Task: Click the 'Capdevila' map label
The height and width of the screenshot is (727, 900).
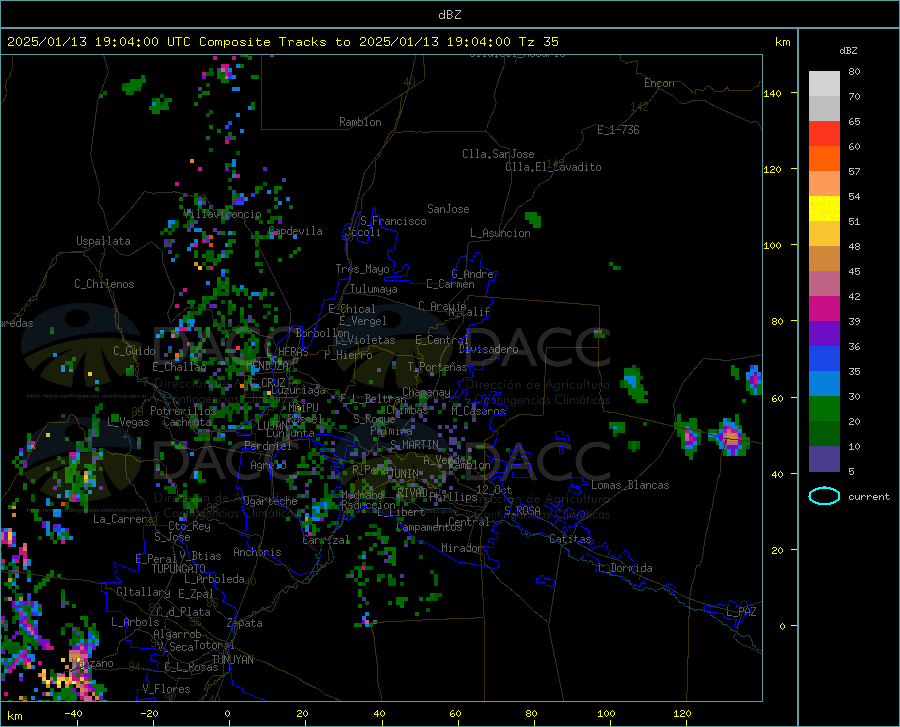Action: pyautogui.click(x=295, y=231)
